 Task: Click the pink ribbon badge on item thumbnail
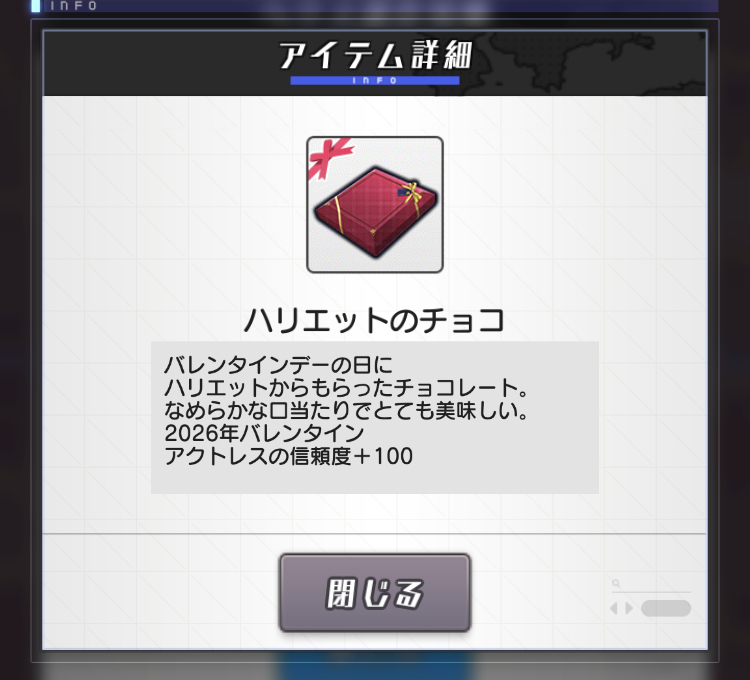coord(331,159)
